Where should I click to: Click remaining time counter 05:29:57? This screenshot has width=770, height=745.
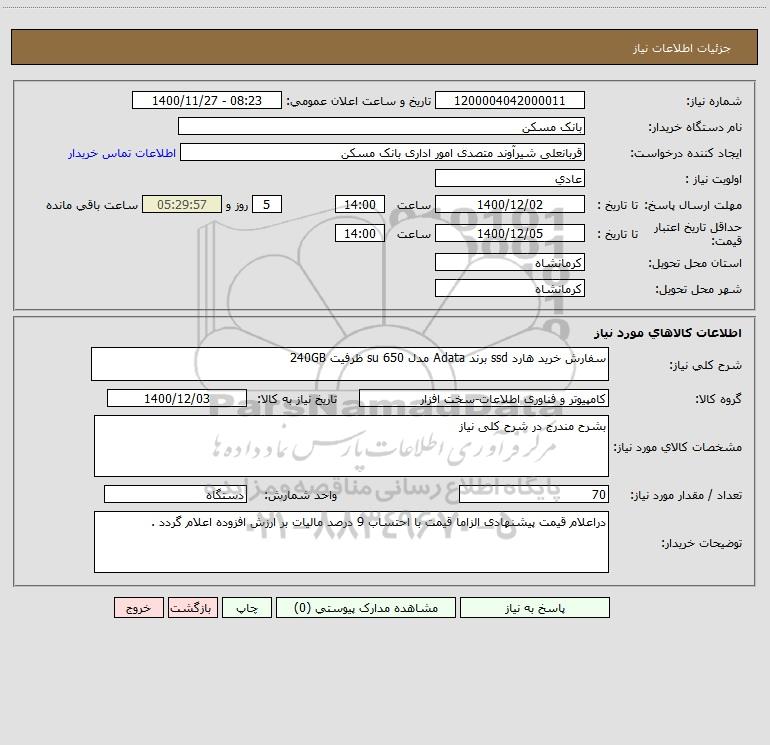(182, 204)
